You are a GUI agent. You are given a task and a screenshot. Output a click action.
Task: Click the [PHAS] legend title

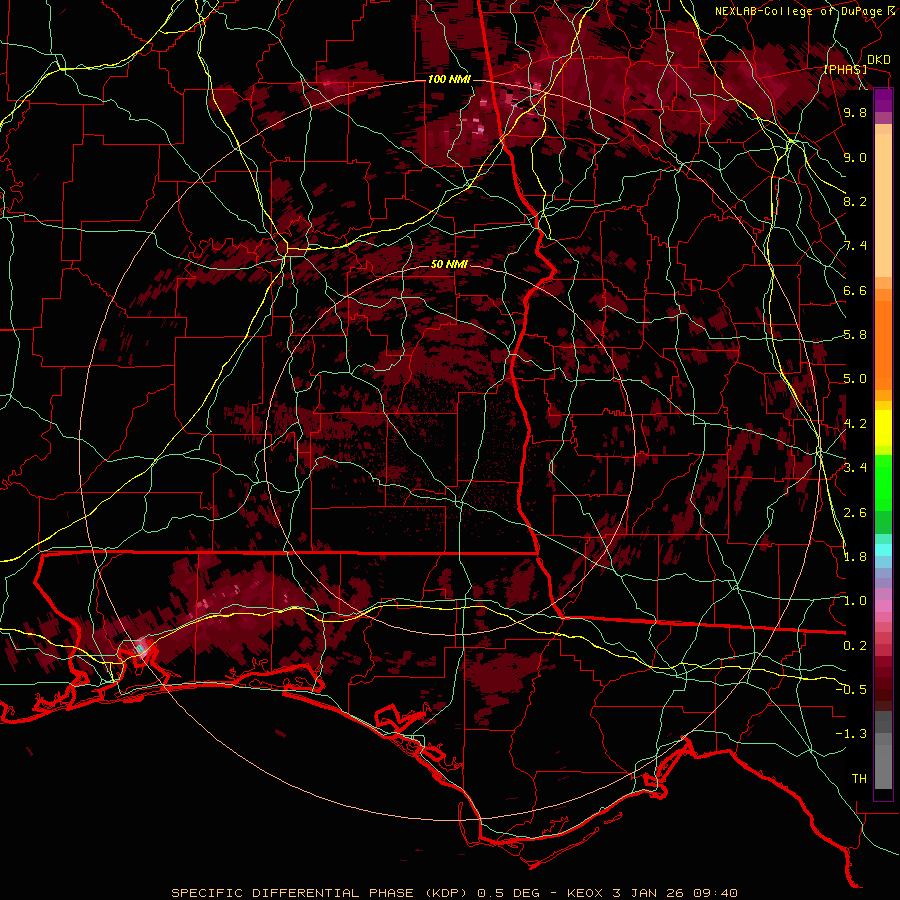point(845,69)
